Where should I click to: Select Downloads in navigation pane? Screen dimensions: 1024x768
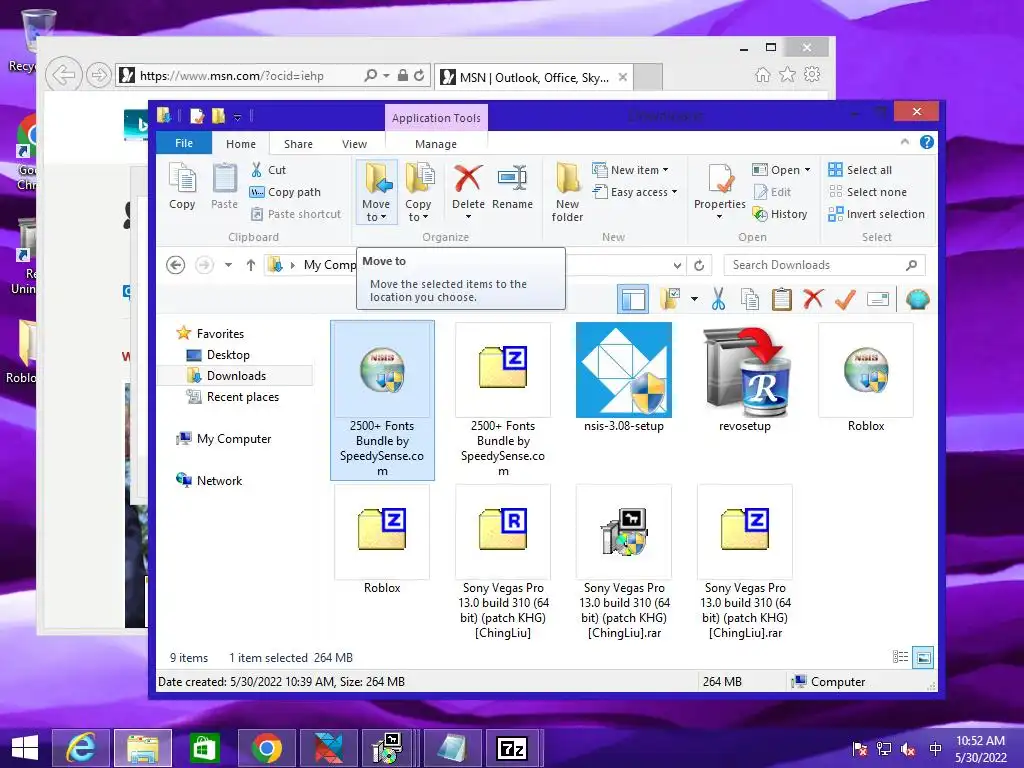[x=236, y=376]
